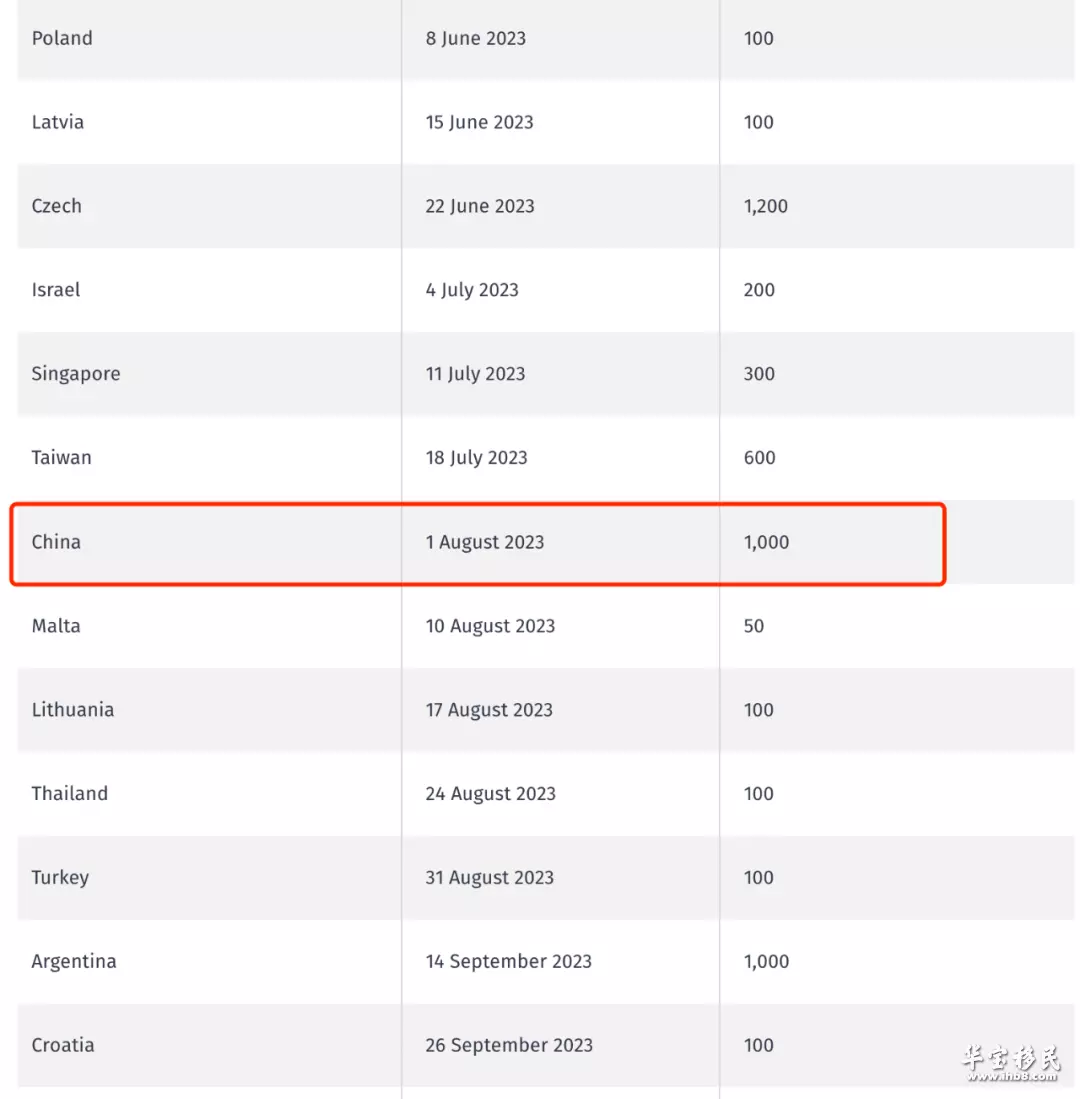
Task: Select the highlighted China row
Action: [x=478, y=543]
